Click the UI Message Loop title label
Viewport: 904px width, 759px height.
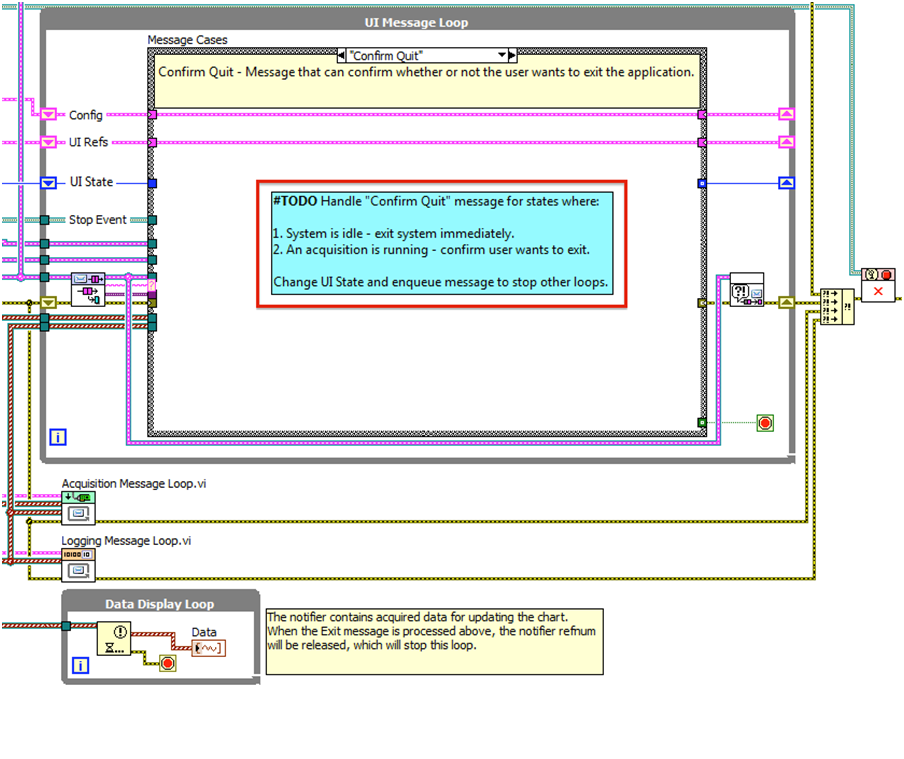[418, 22]
